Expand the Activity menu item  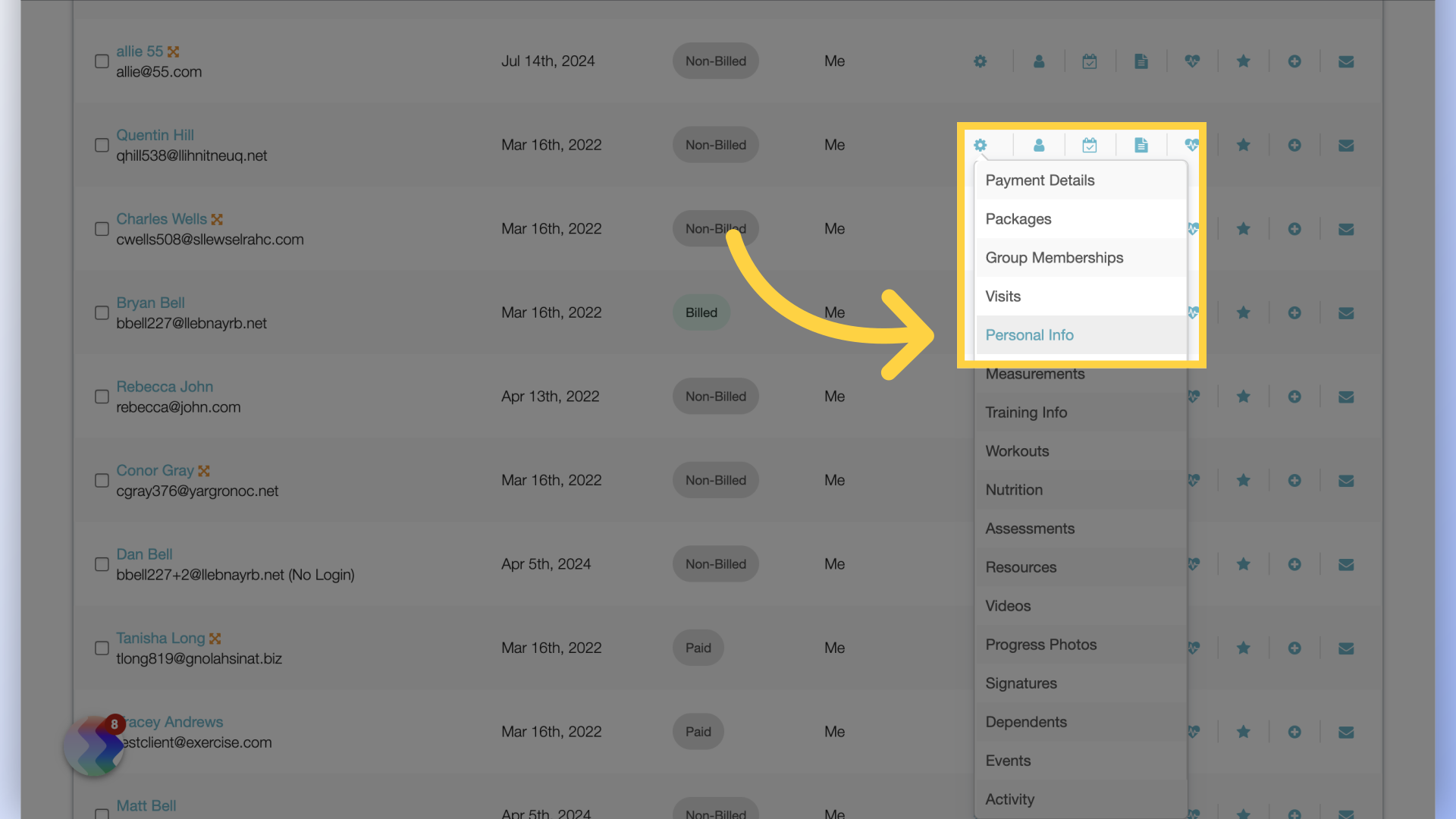pos(1009,798)
